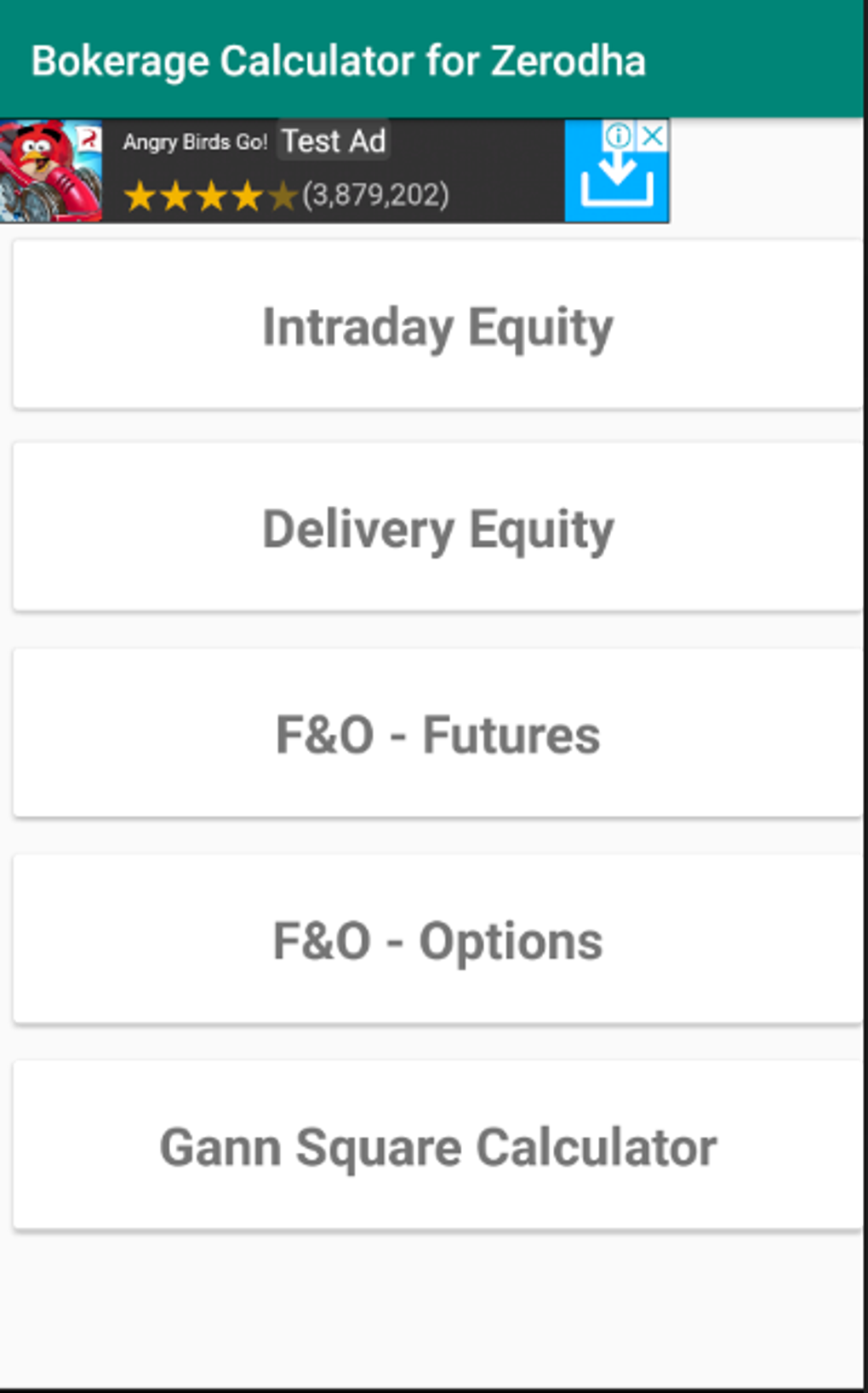The image size is (868, 1393).
Task: Click the first gold star in ad rating
Action: 139,197
